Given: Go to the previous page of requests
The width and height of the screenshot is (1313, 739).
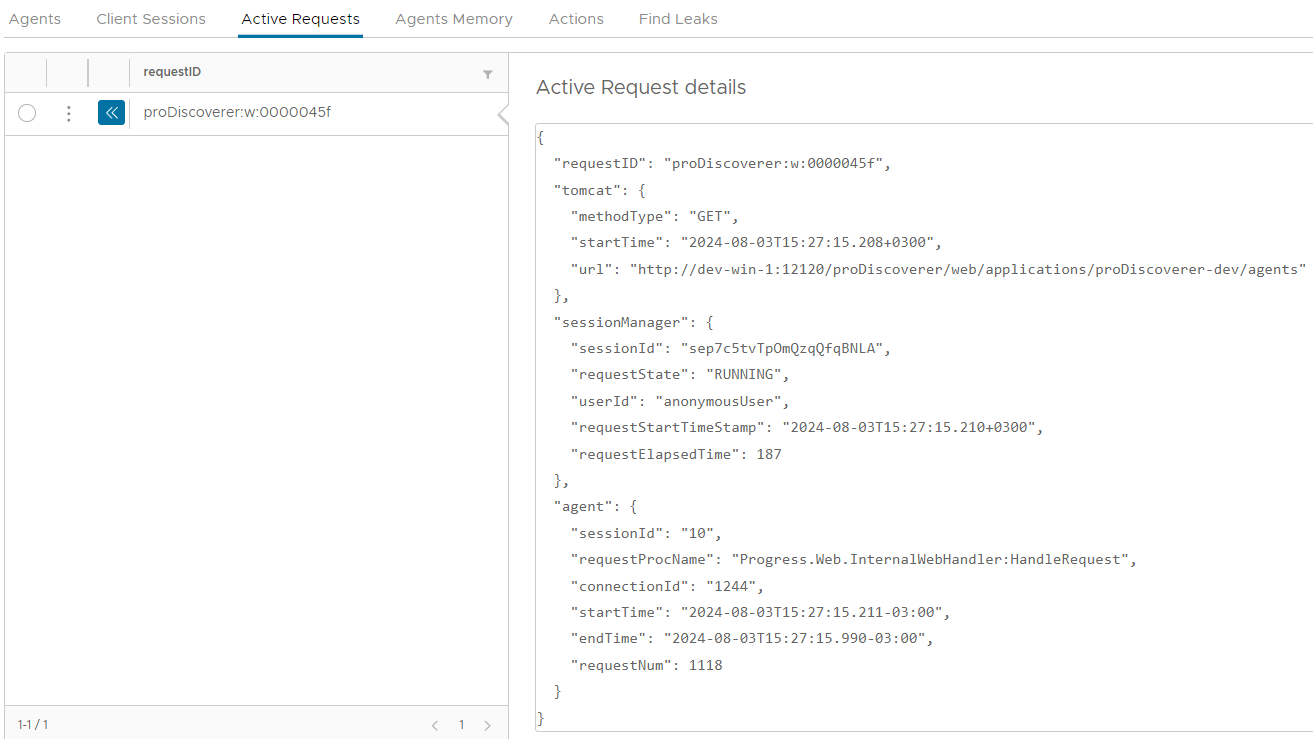Looking at the screenshot, I should coord(435,725).
